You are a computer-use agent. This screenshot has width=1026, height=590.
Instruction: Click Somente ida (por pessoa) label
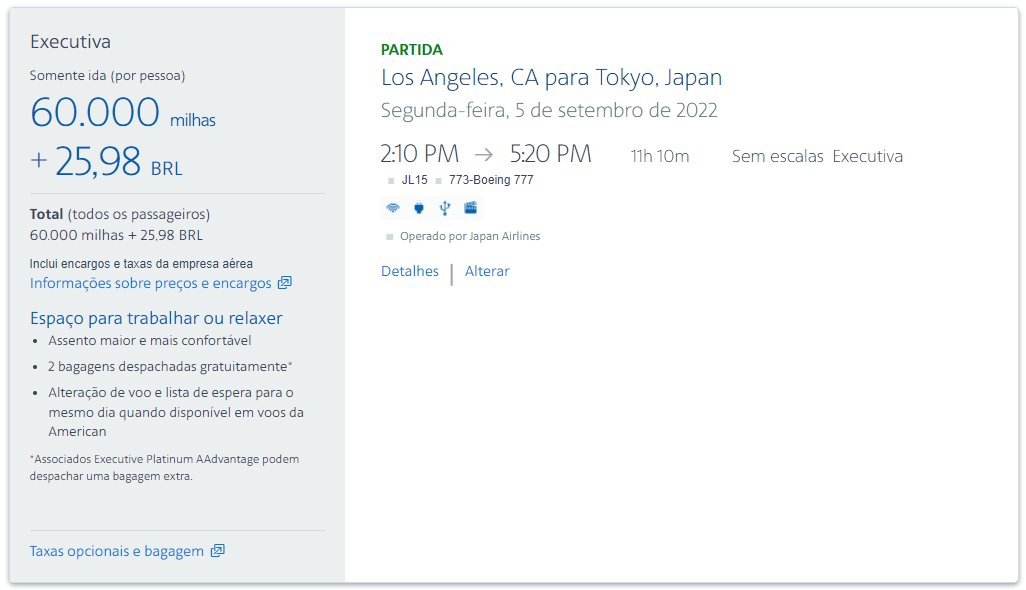(107, 76)
